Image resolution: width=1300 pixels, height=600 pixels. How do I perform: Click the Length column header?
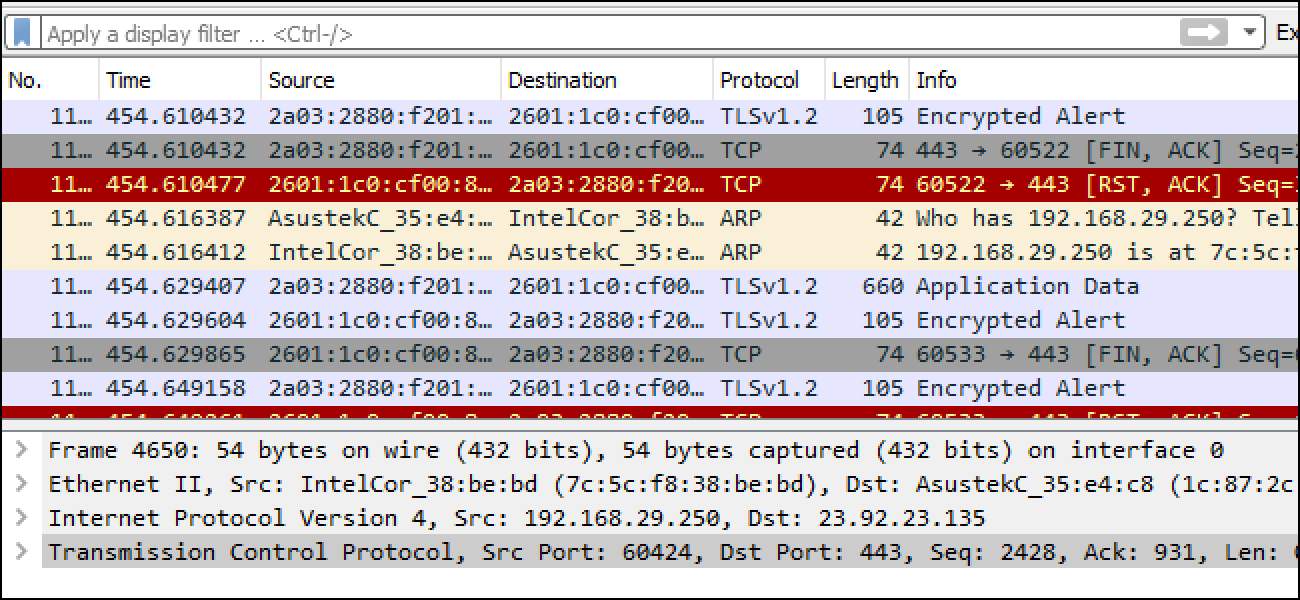[864, 80]
